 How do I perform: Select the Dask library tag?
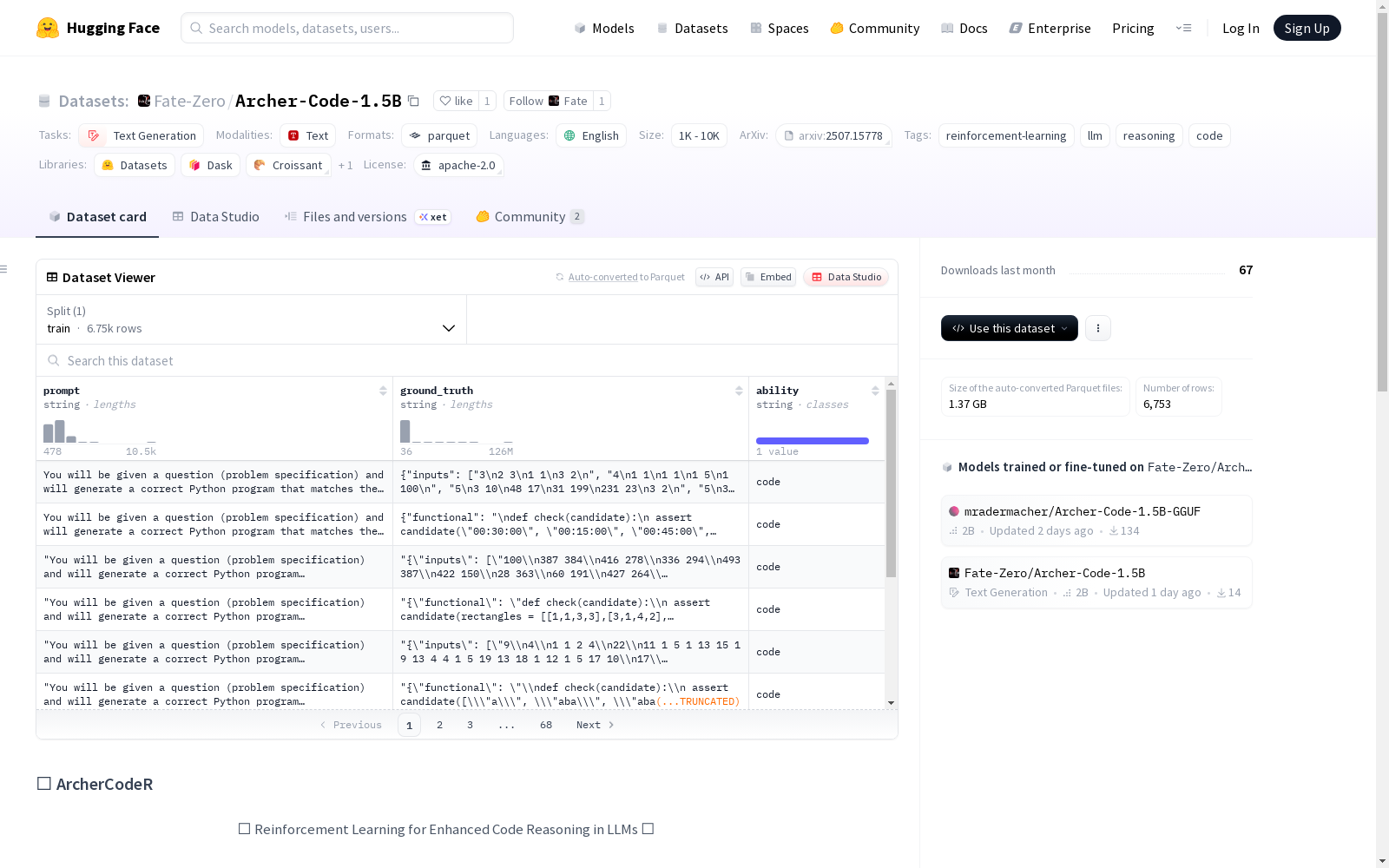click(210, 165)
